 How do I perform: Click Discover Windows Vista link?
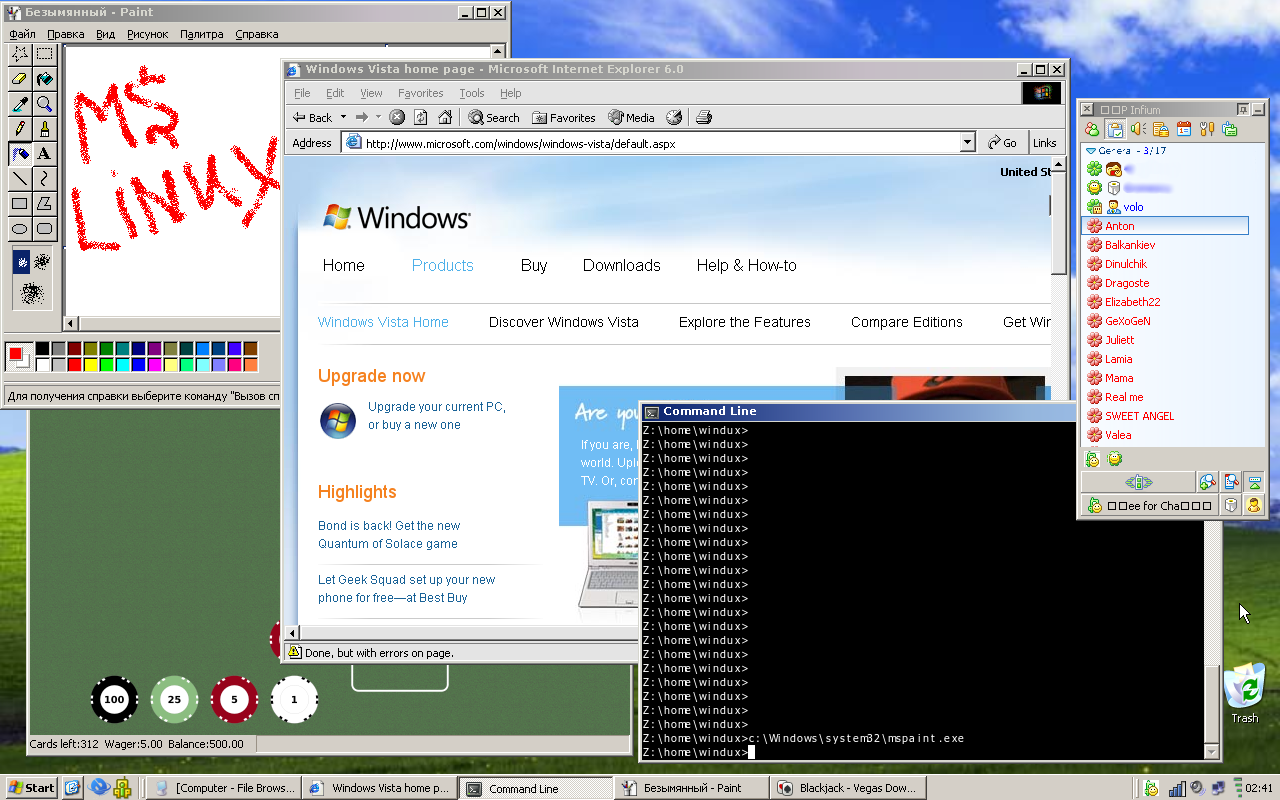pos(563,322)
